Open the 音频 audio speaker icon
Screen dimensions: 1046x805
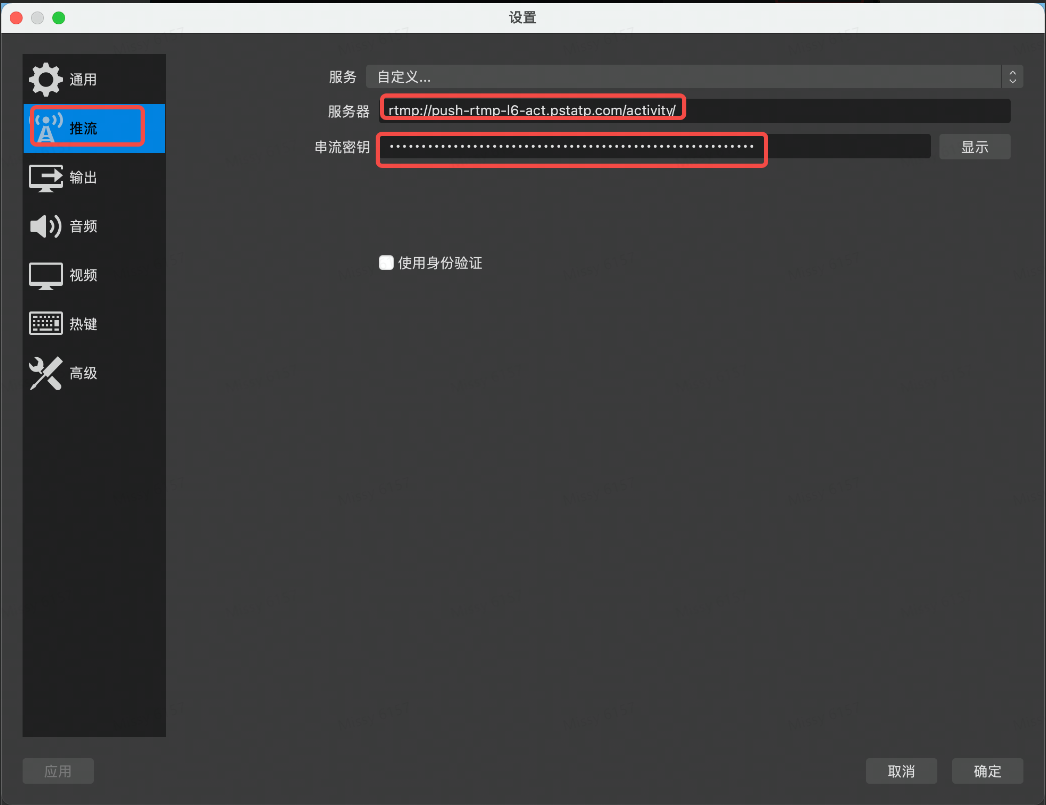[45, 226]
